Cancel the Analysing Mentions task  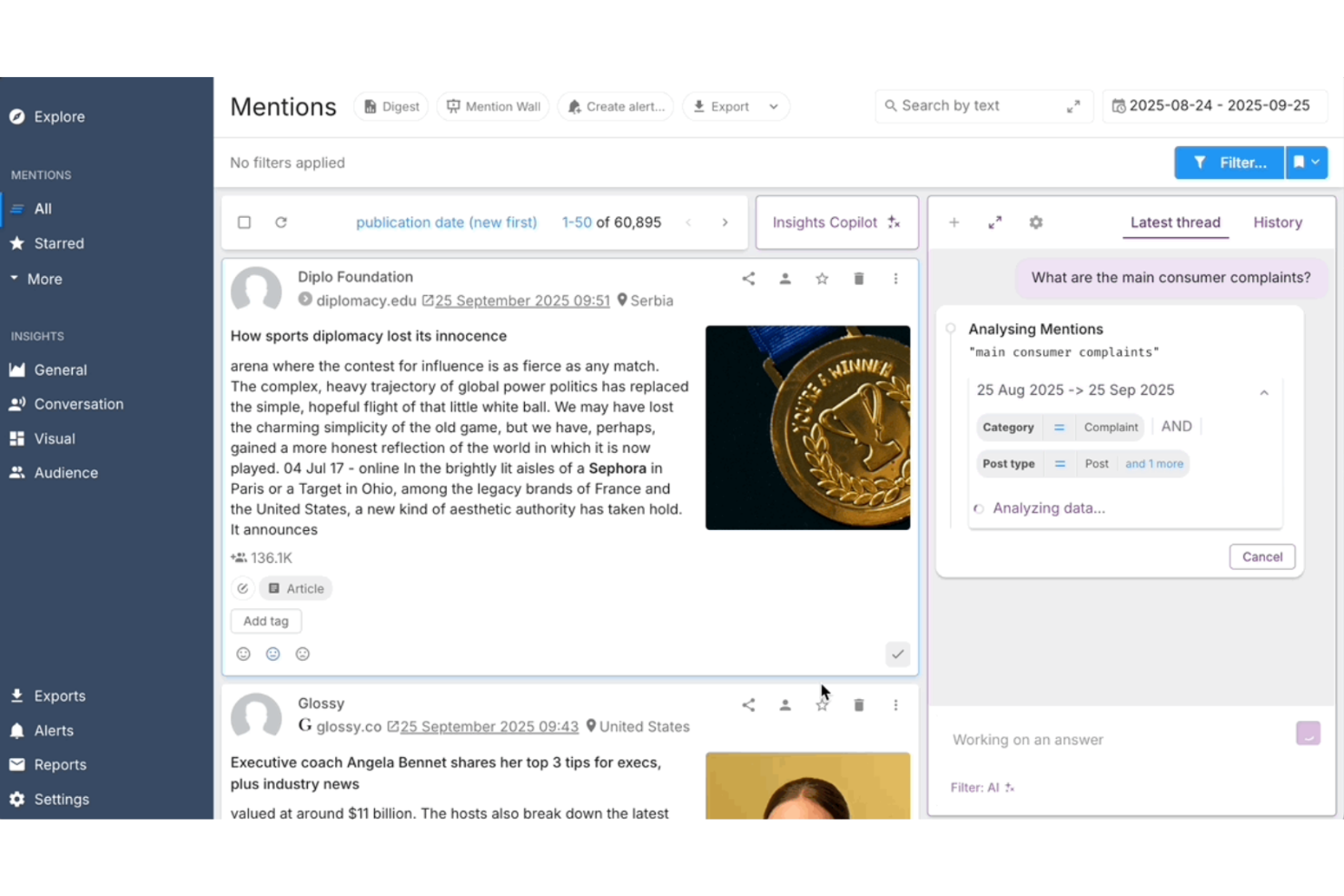tap(1261, 556)
